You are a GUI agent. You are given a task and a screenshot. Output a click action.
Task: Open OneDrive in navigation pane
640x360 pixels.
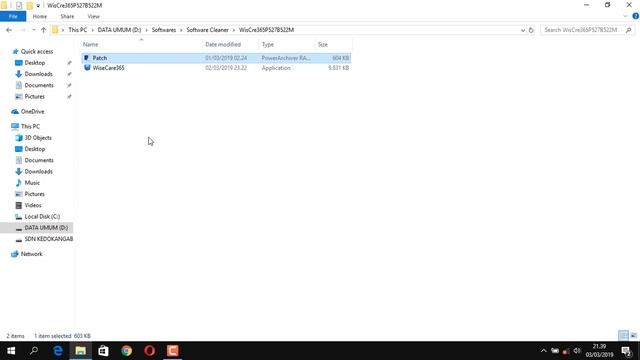click(32, 111)
